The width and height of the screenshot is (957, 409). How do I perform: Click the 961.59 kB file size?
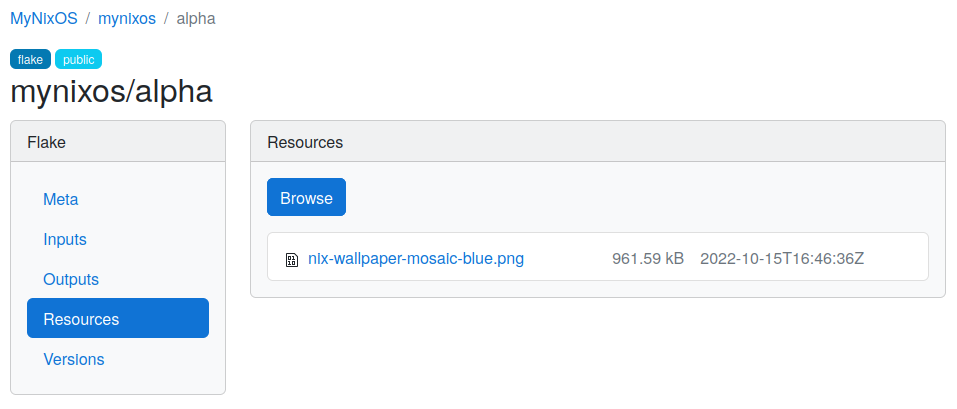[x=648, y=259]
